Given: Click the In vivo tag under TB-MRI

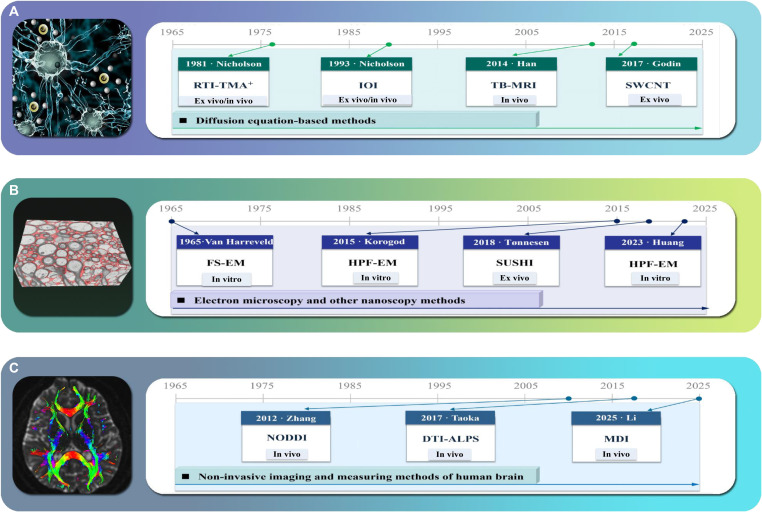Looking at the screenshot, I should (x=514, y=100).
